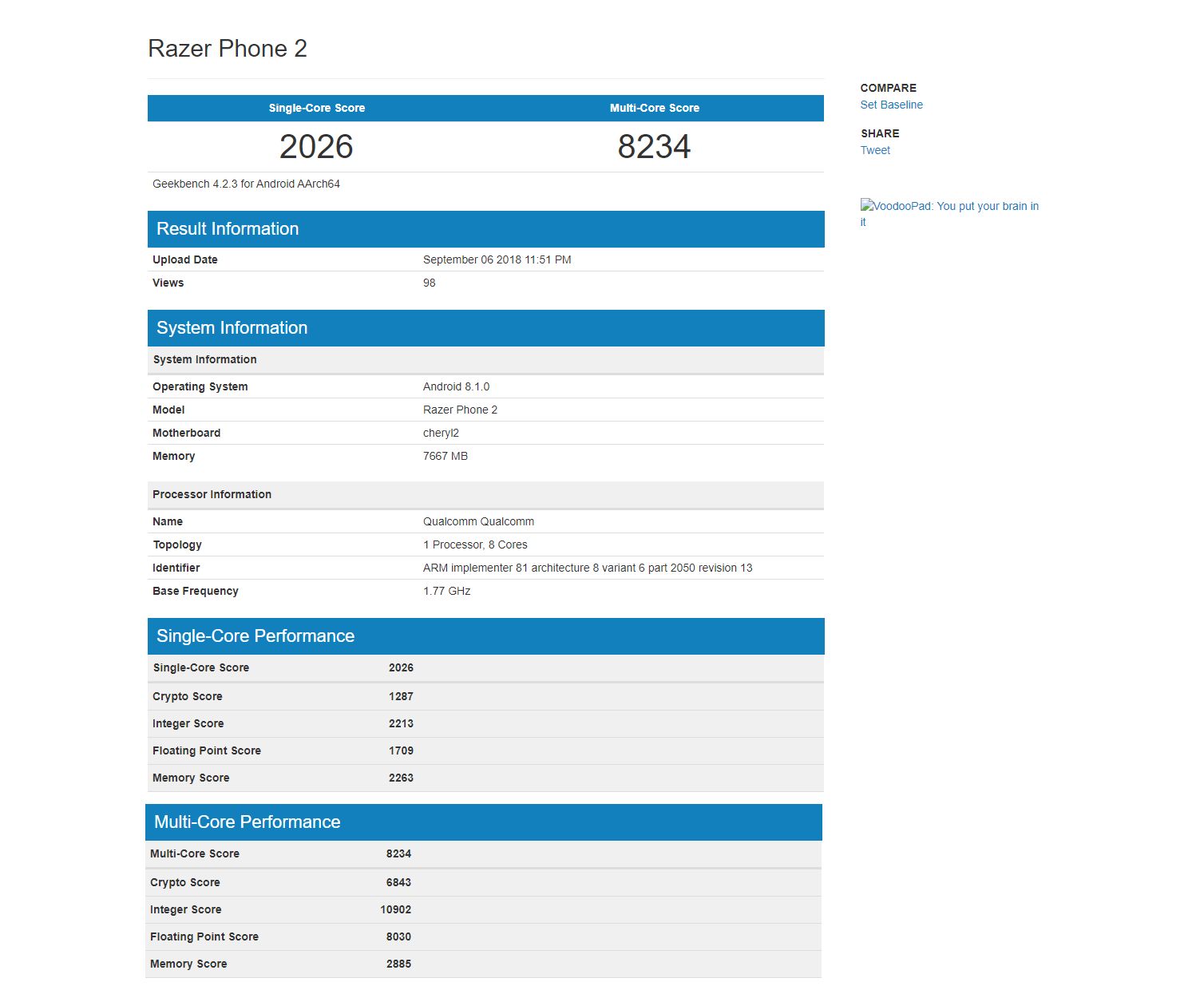
Task: Click the COMPARE sidebar heading
Action: (888, 88)
